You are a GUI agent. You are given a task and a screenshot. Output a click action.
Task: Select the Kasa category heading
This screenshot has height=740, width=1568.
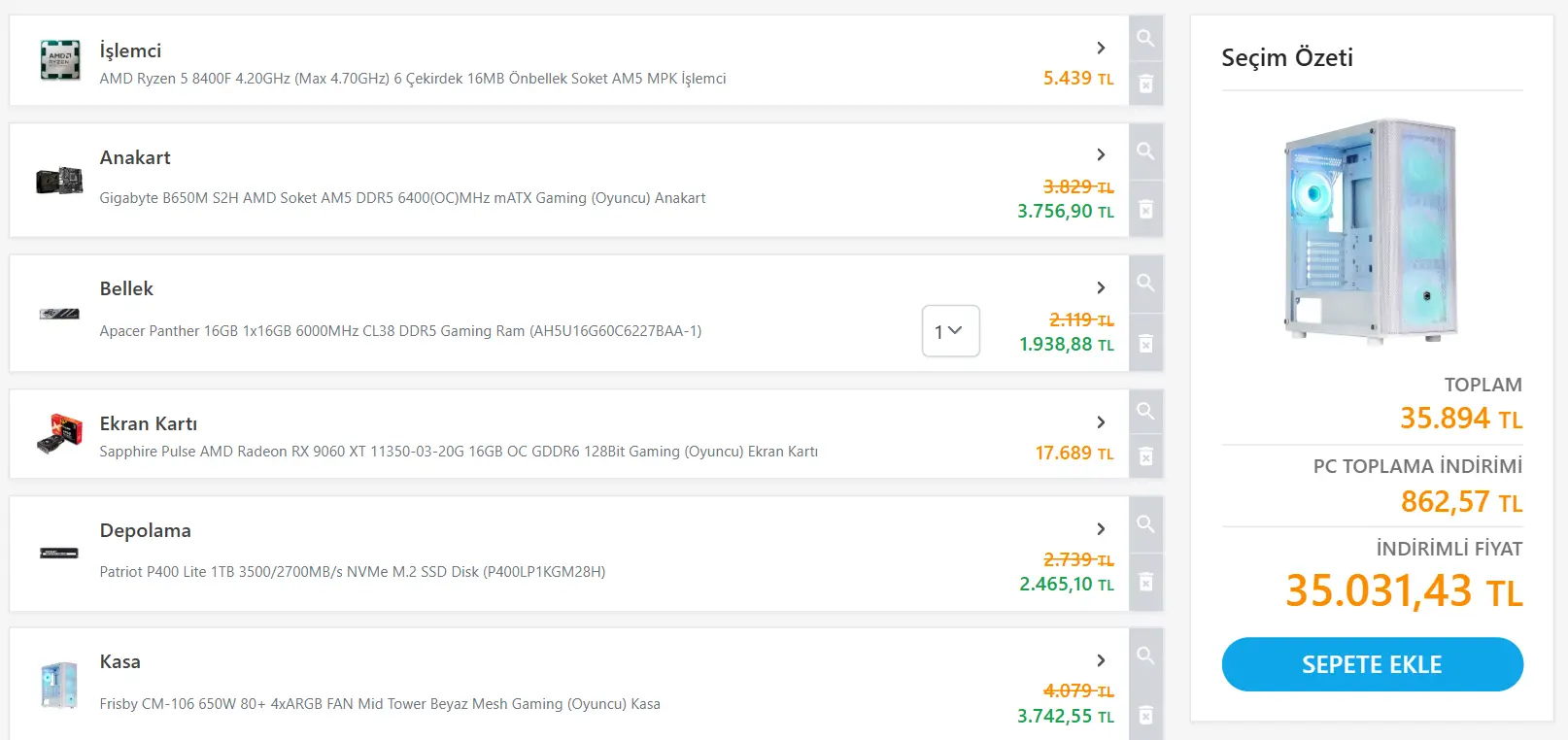coord(120,661)
